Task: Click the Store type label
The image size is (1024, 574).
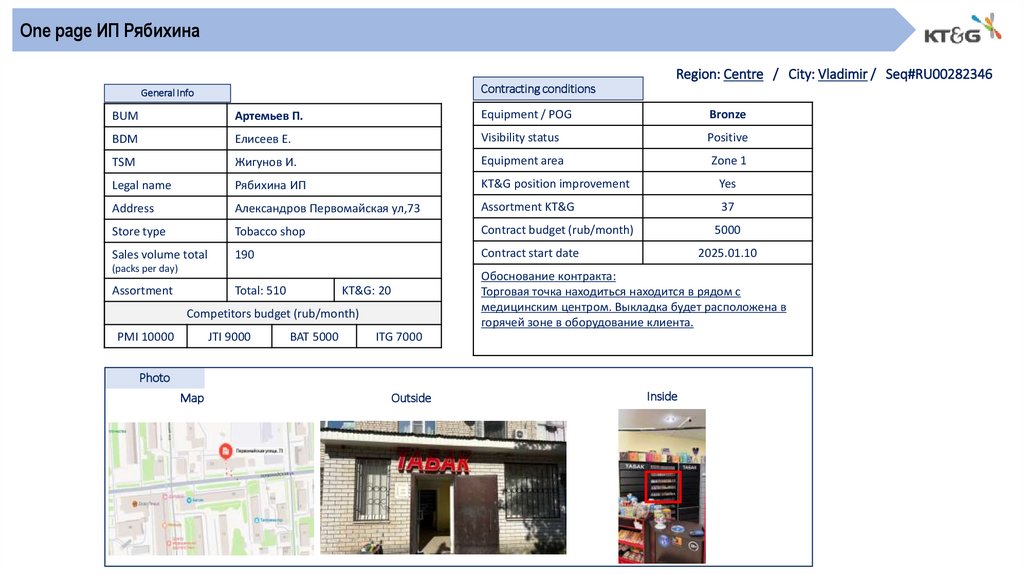Action: coord(138,231)
